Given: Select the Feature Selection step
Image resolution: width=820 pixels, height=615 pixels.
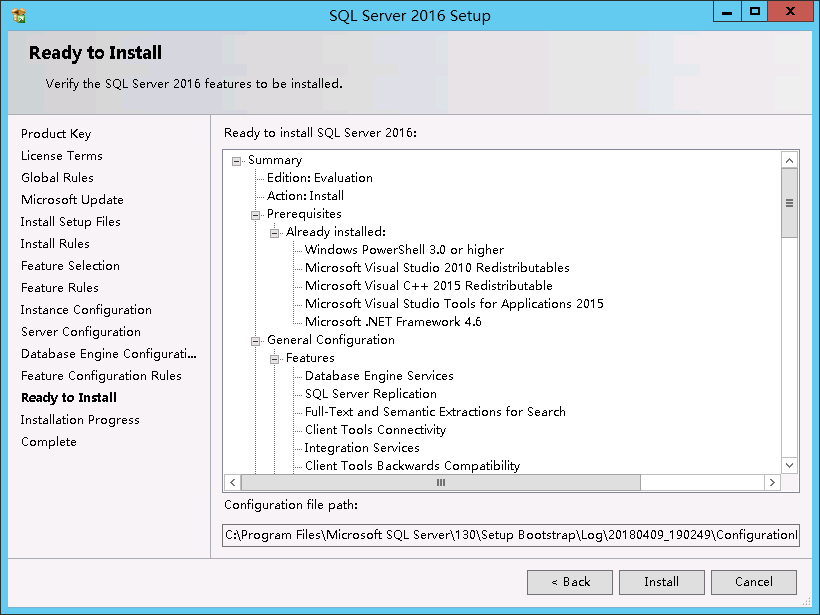Looking at the screenshot, I should click(70, 266).
